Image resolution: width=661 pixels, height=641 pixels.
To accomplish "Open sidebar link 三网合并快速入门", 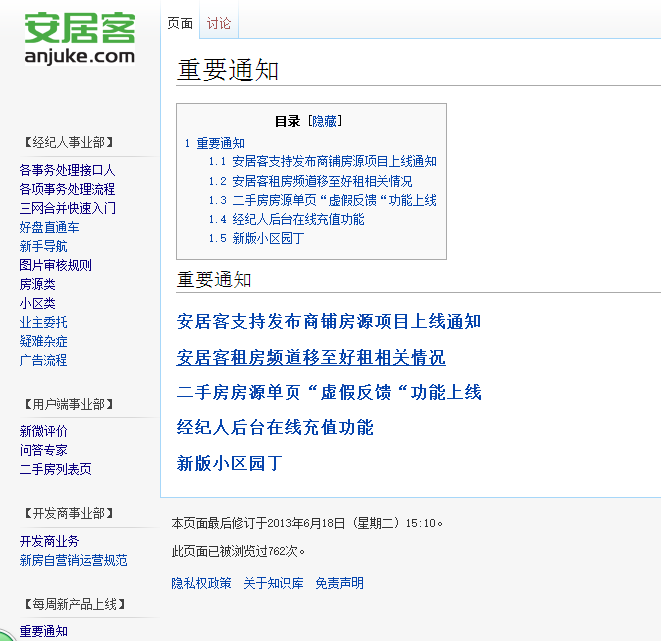I will click(67, 208).
